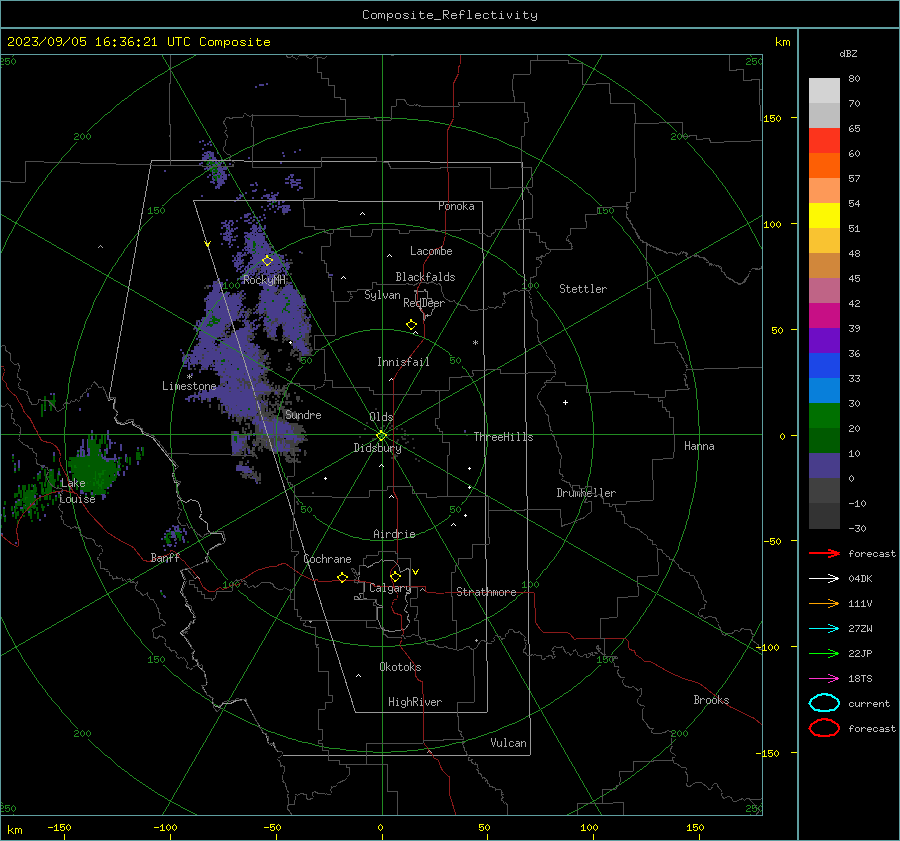
Task: Click the asterisk marker above Limestone
Action: click(x=189, y=377)
